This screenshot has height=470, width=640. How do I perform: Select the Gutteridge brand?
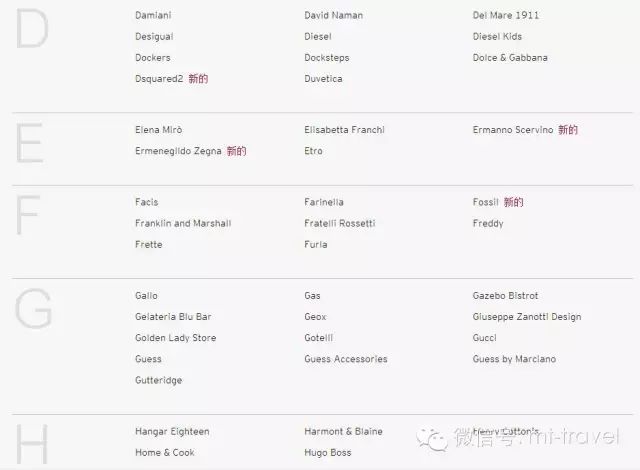click(x=158, y=380)
